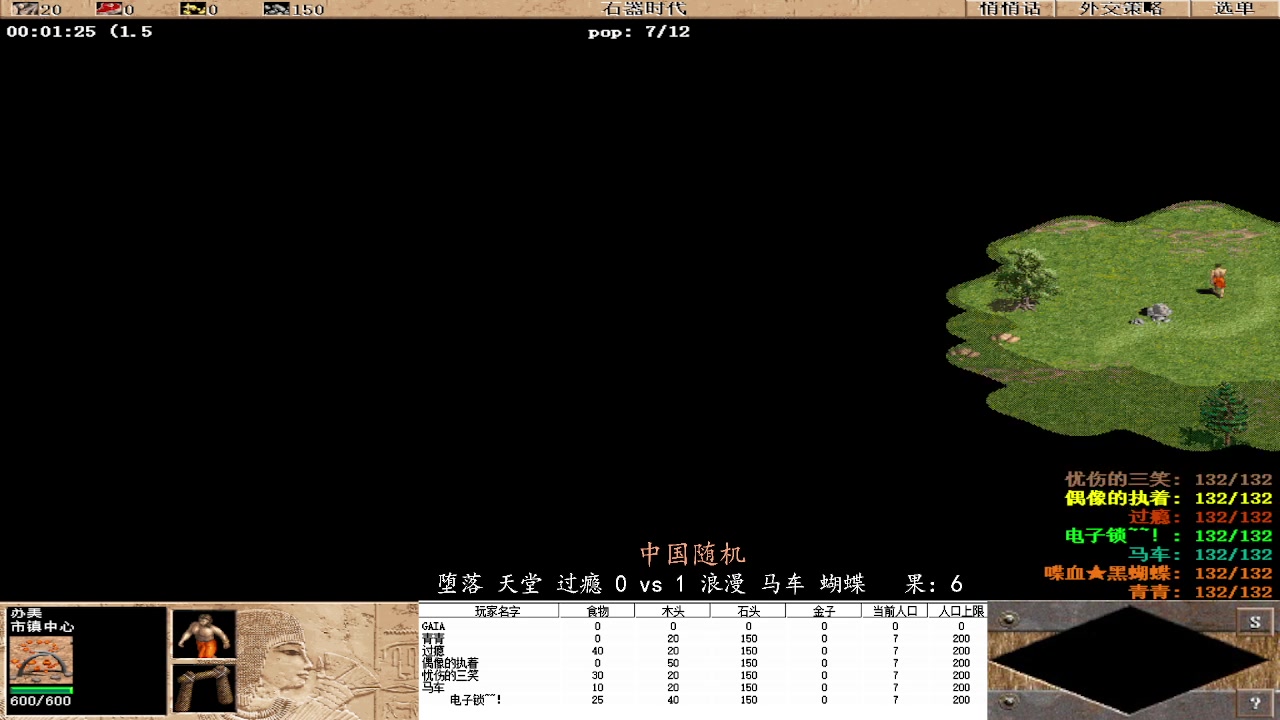Click 电子锁 wood value 40
This screenshot has width=1280, height=720.
coord(673,700)
